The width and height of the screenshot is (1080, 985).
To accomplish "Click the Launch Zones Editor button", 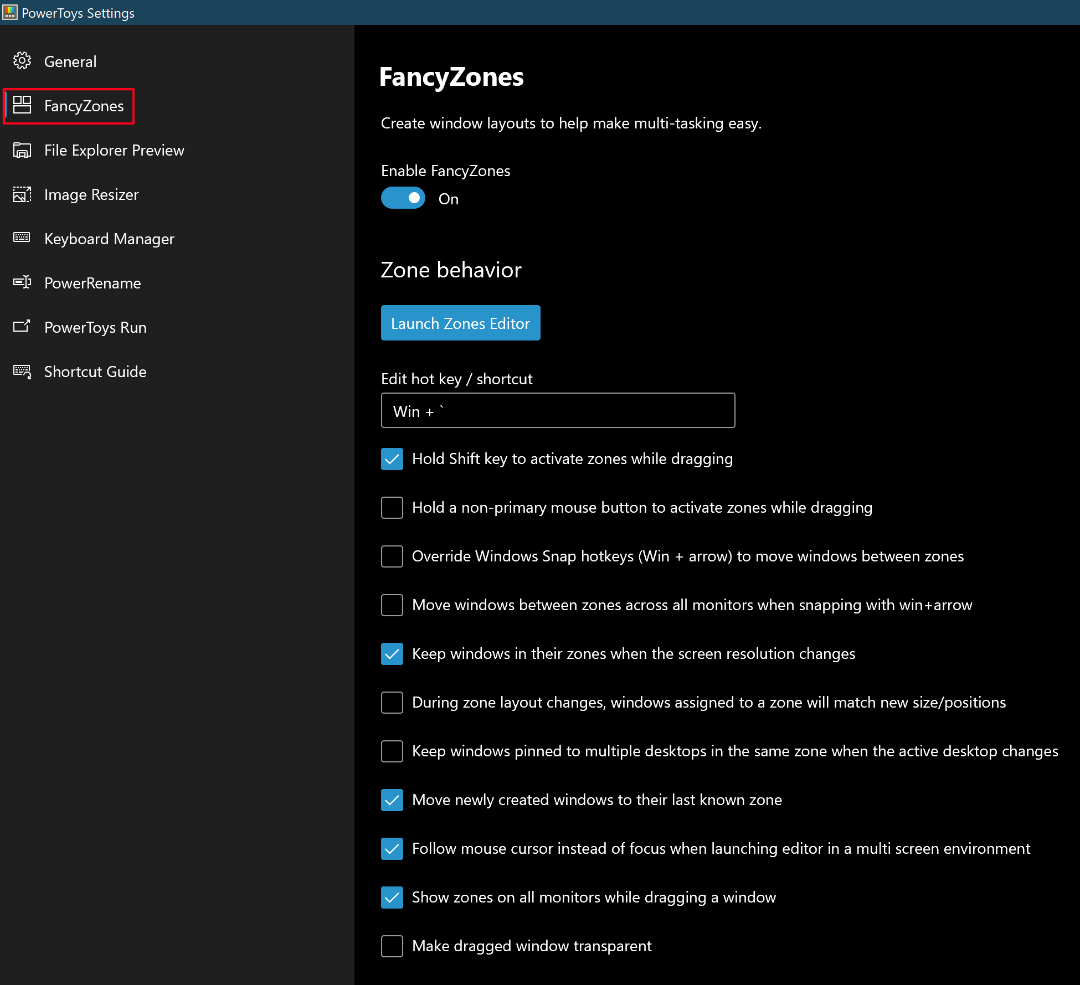I will point(460,322).
